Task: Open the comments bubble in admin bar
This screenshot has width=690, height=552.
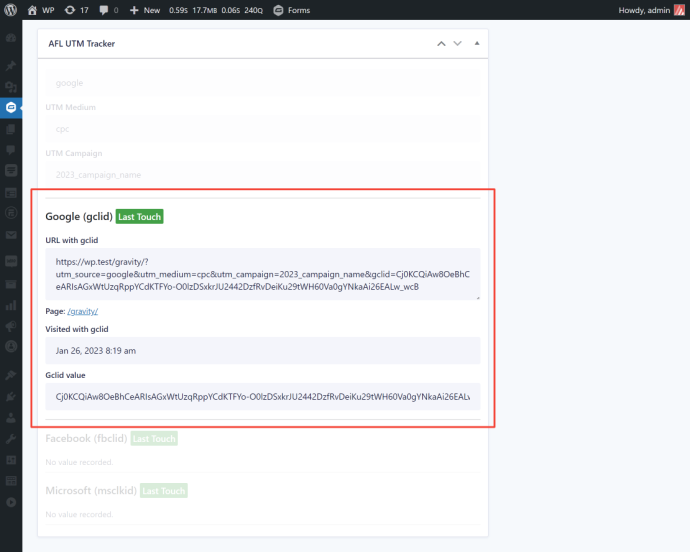Action: [109, 10]
